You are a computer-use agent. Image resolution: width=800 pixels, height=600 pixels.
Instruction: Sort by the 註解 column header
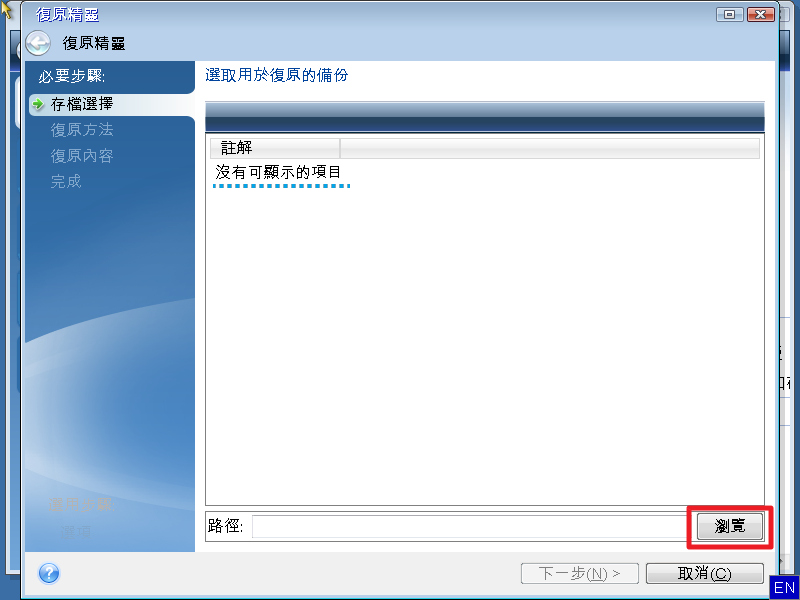pyautogui.click(x=275, y=148)
